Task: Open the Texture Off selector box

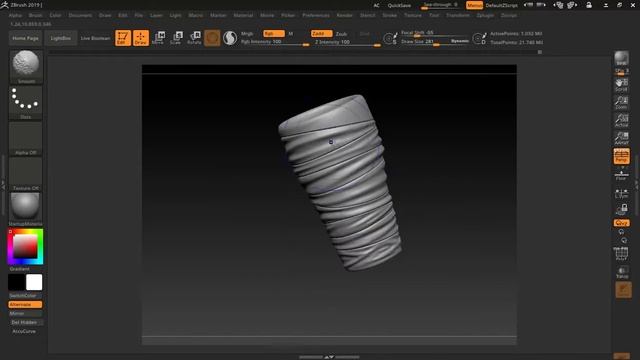Action: 26,174
